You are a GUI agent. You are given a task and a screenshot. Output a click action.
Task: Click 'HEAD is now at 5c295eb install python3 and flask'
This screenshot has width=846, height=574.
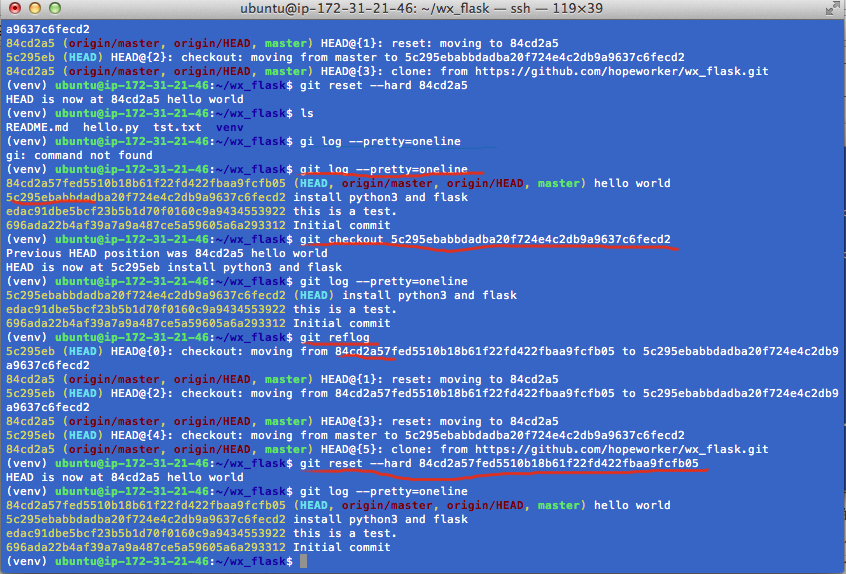(x=174, y=267)
